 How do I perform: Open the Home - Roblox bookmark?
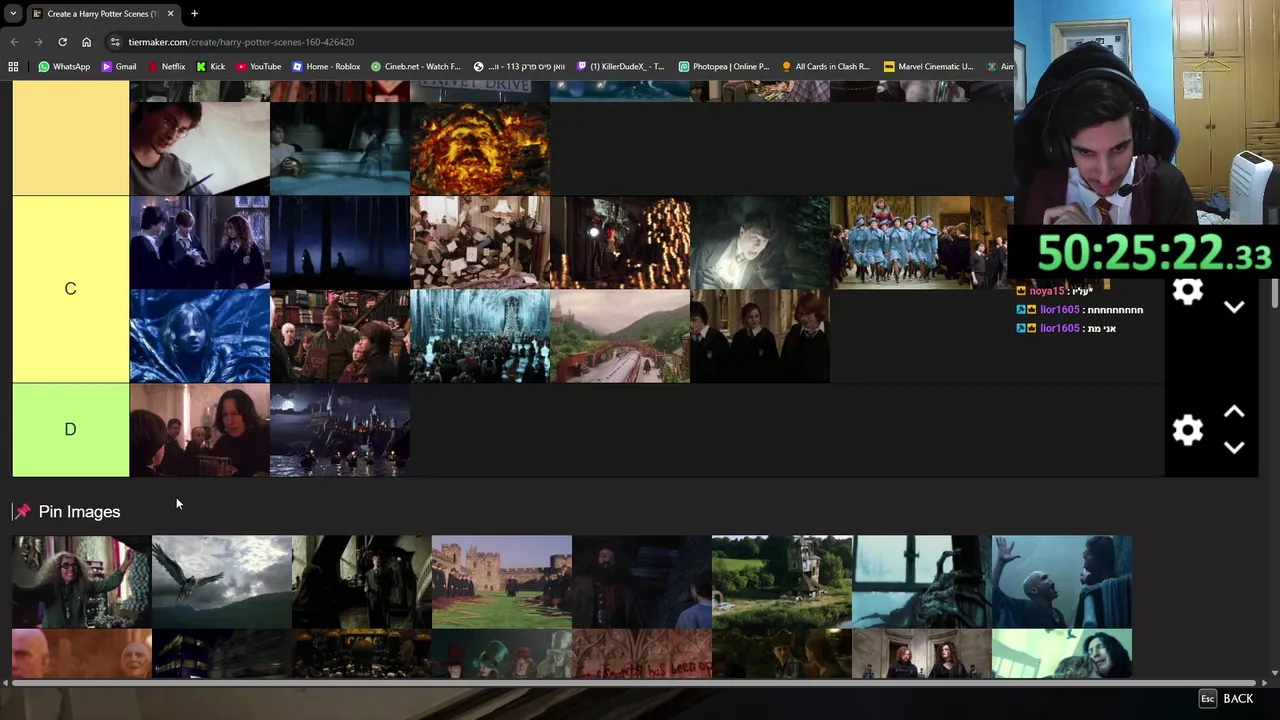point(326,67)
